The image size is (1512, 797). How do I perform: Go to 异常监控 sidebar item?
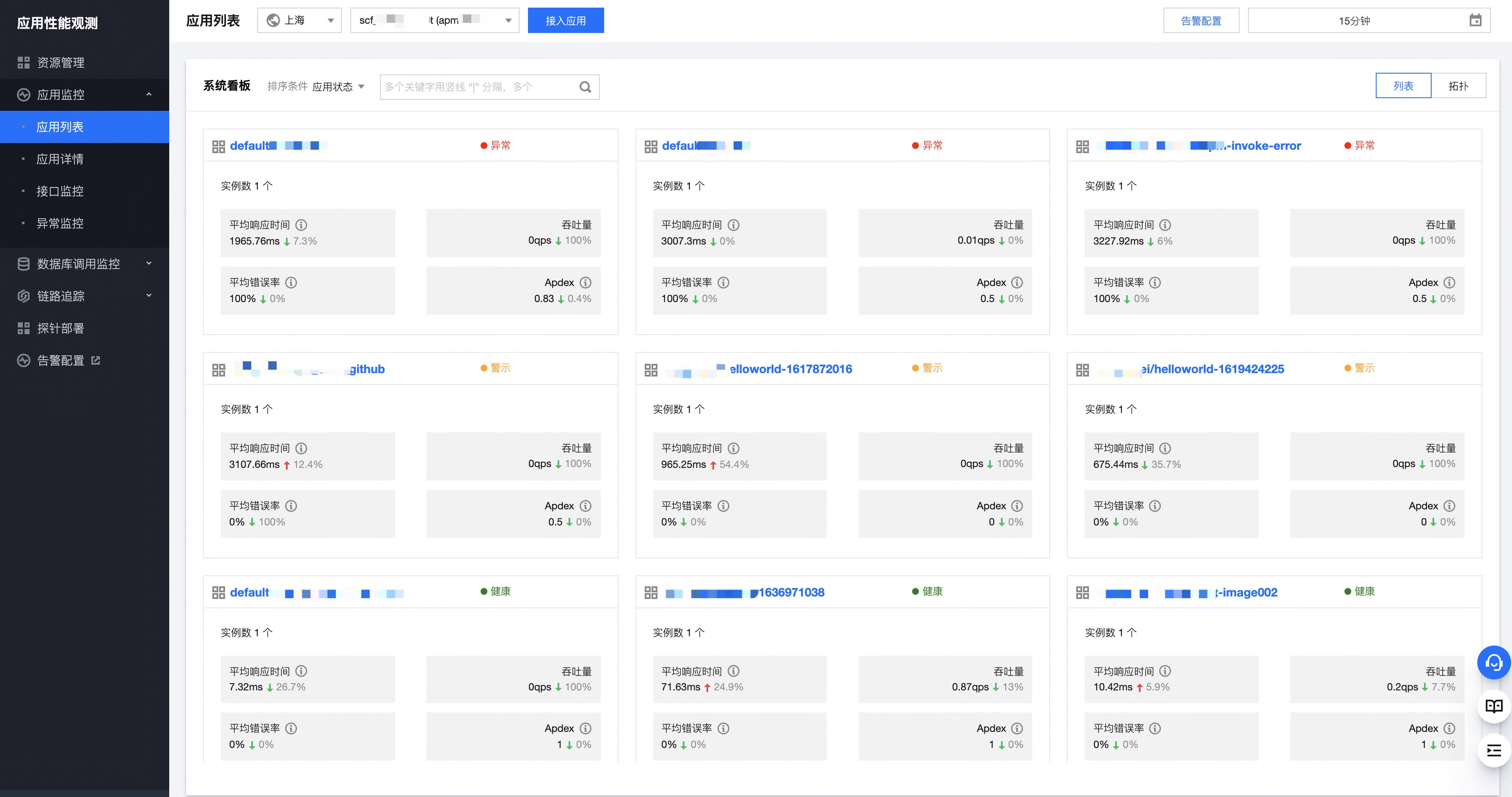coord(60,224)
